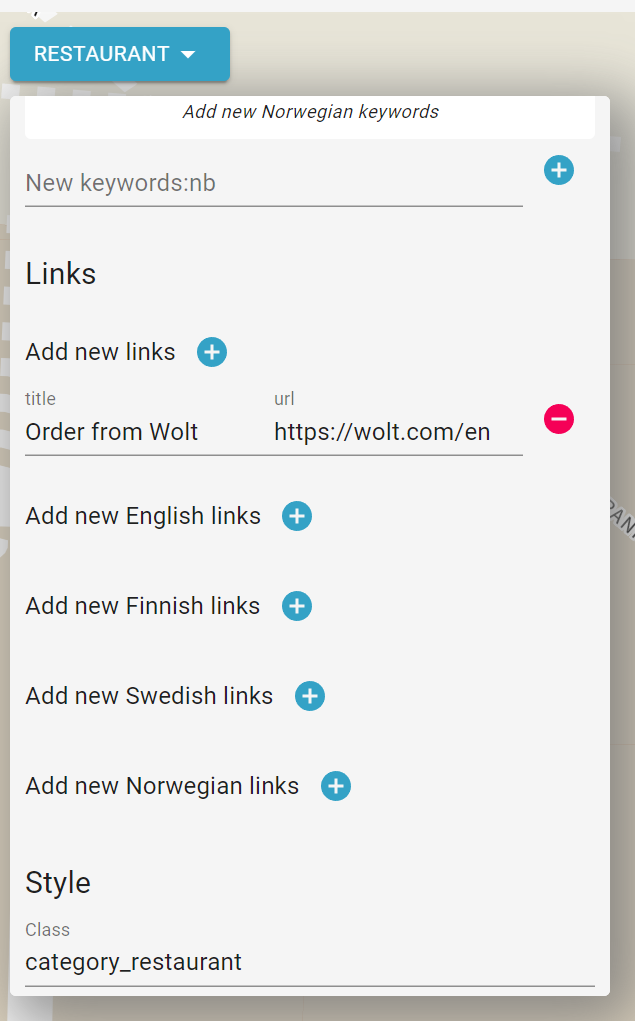Remove the Order from Wolt link
The width and height of the screenshot is (635, 1021).
click(559, 419)
